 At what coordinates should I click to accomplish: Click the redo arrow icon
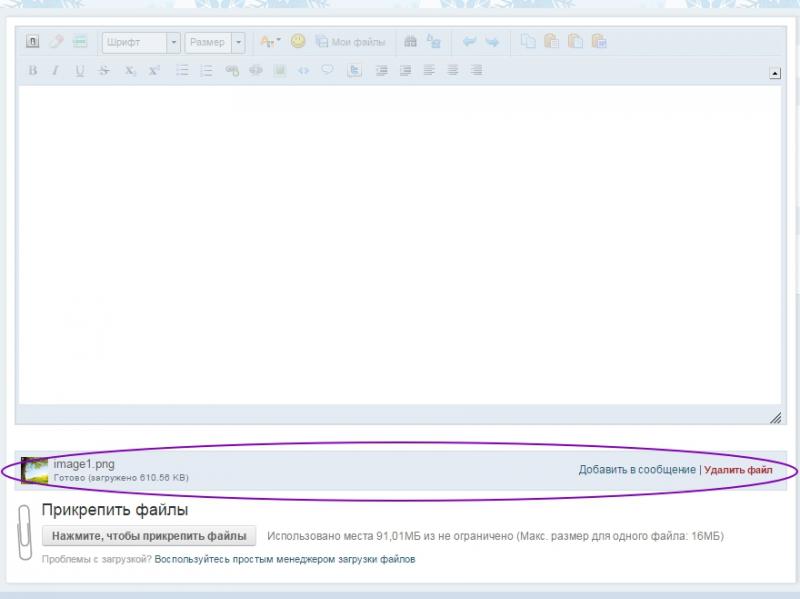(x=492, y=42)
